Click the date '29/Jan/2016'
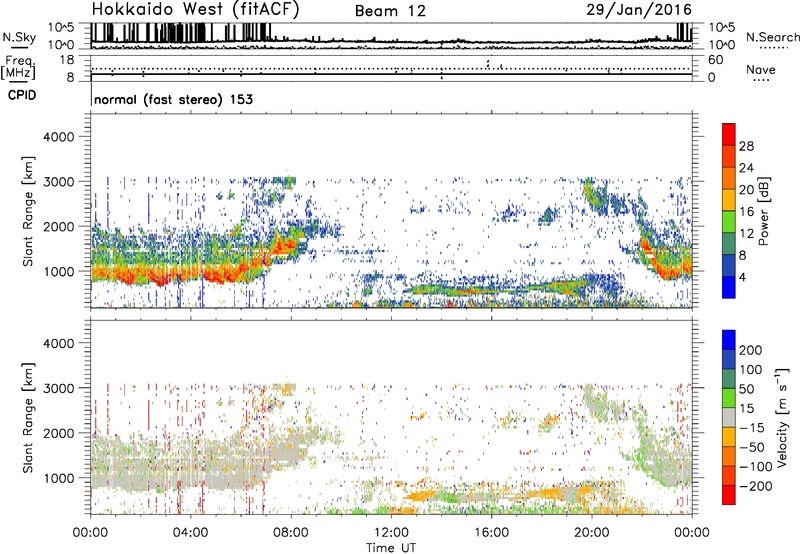Viewport: 800px width, 554px height. point(639,10)
